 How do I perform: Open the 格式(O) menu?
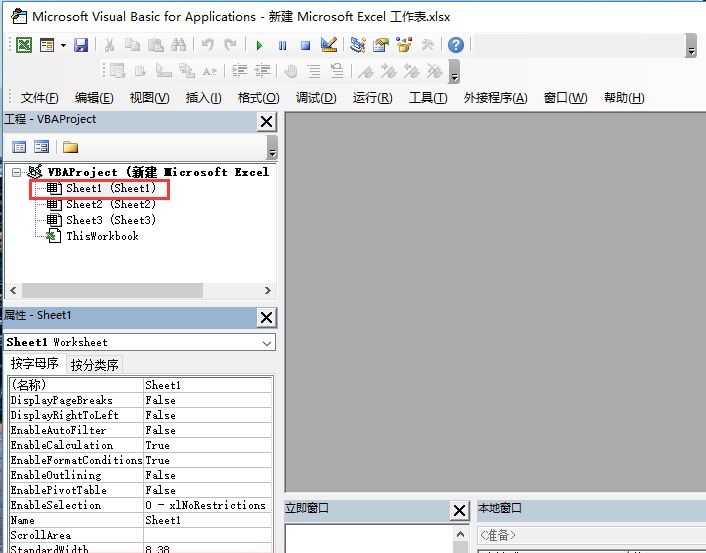coord(258,98)
